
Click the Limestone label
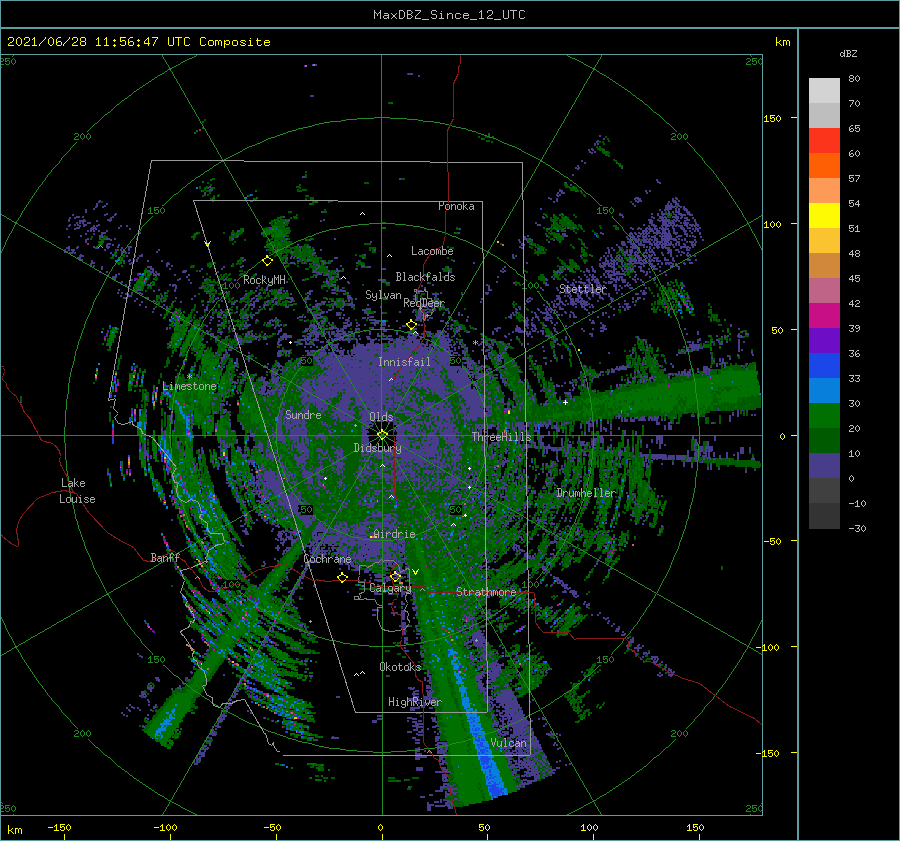pos(190,386)
